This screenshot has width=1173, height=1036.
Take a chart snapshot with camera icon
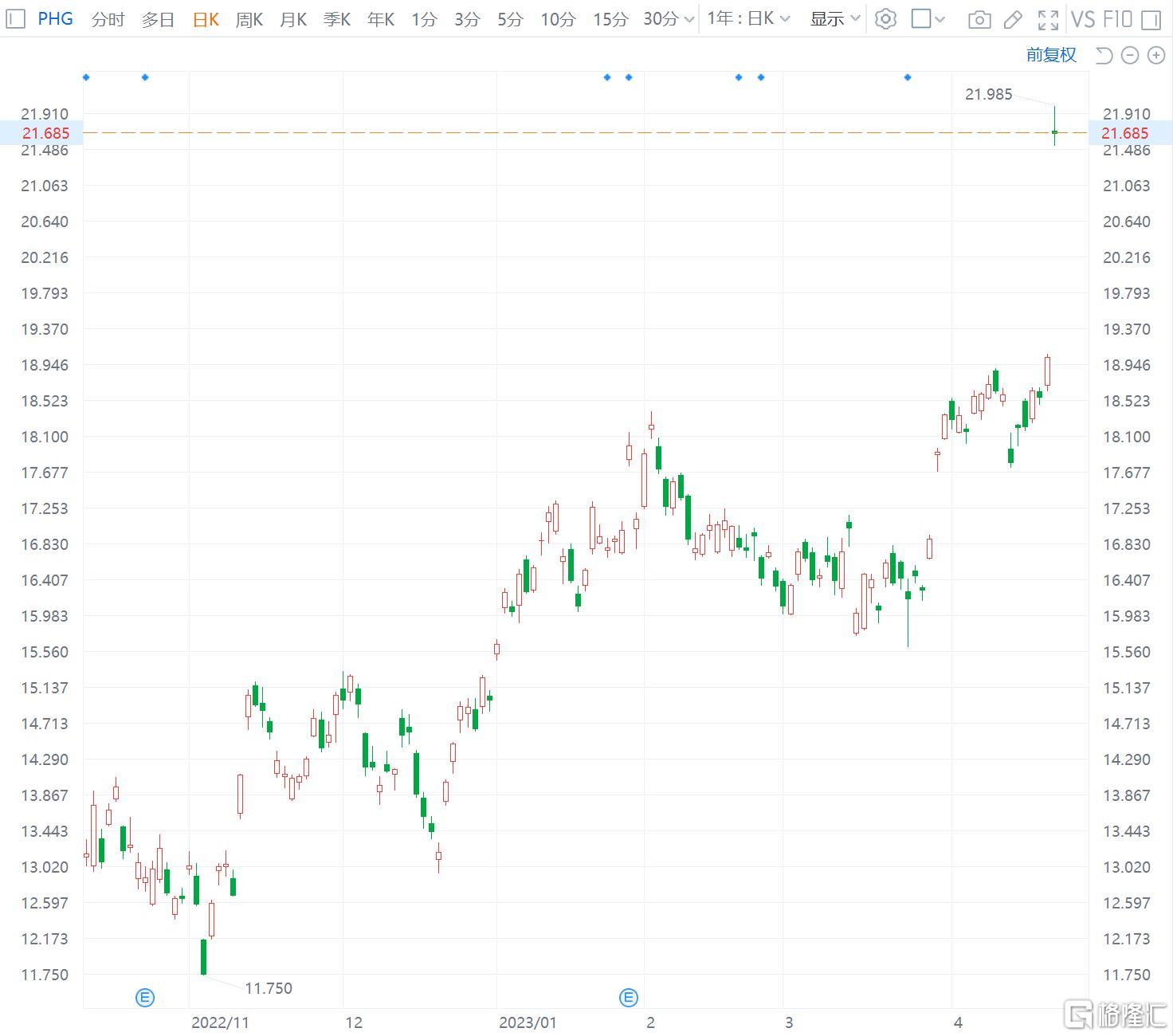[x=979, y=20]
